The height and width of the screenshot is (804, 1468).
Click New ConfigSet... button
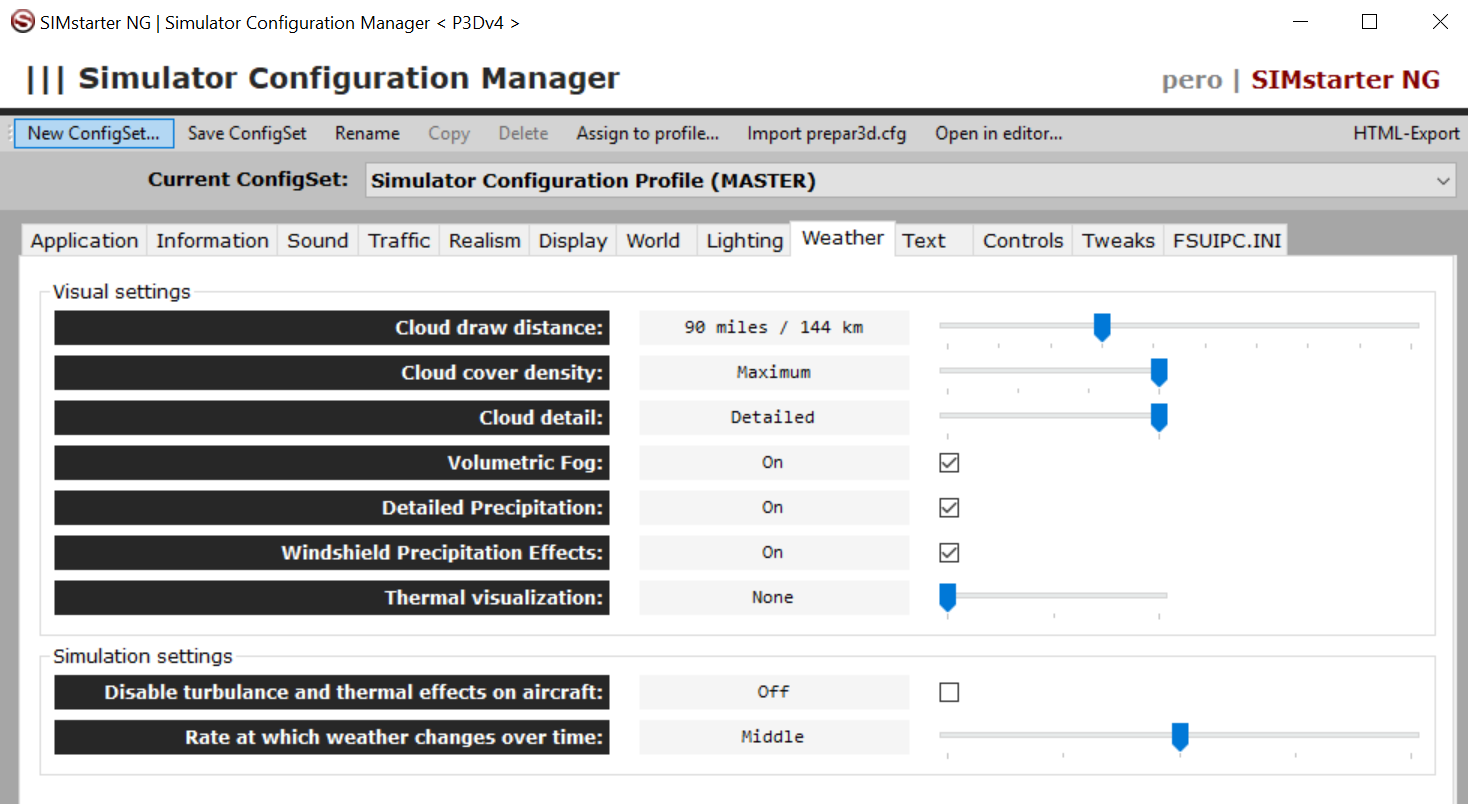94,133
